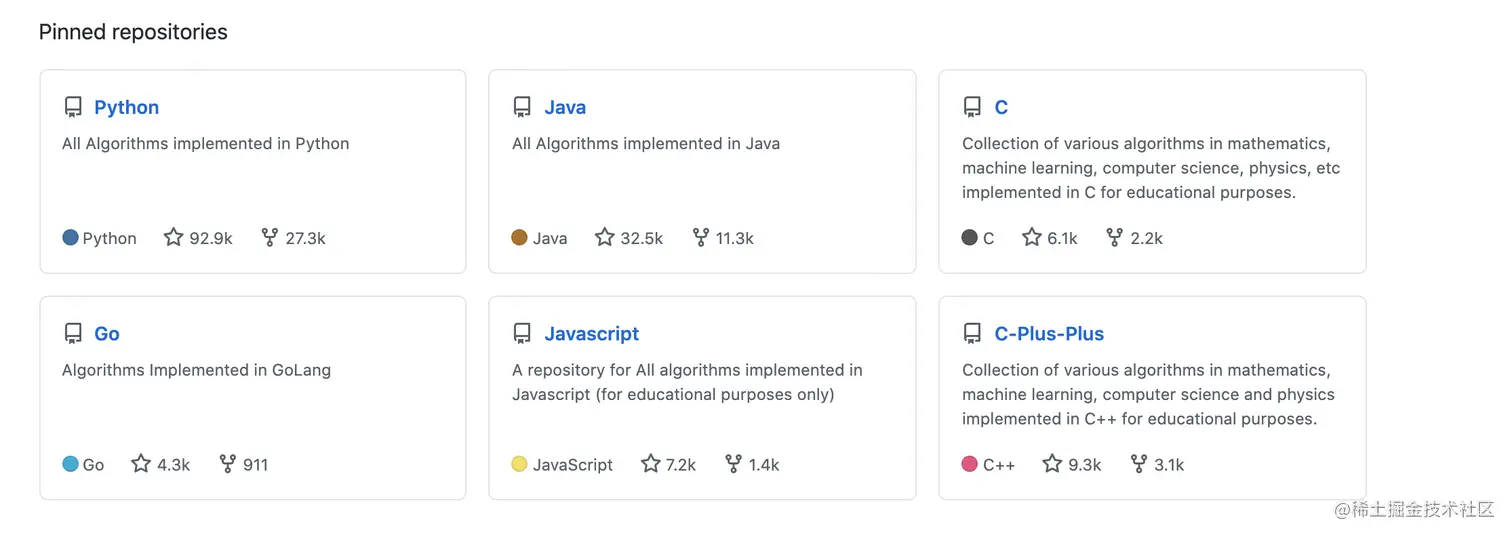Click the fork icon on C-Plus-Plus repo
The height and width of the screenshot is (537, 1512).
tap(1139, 464)
